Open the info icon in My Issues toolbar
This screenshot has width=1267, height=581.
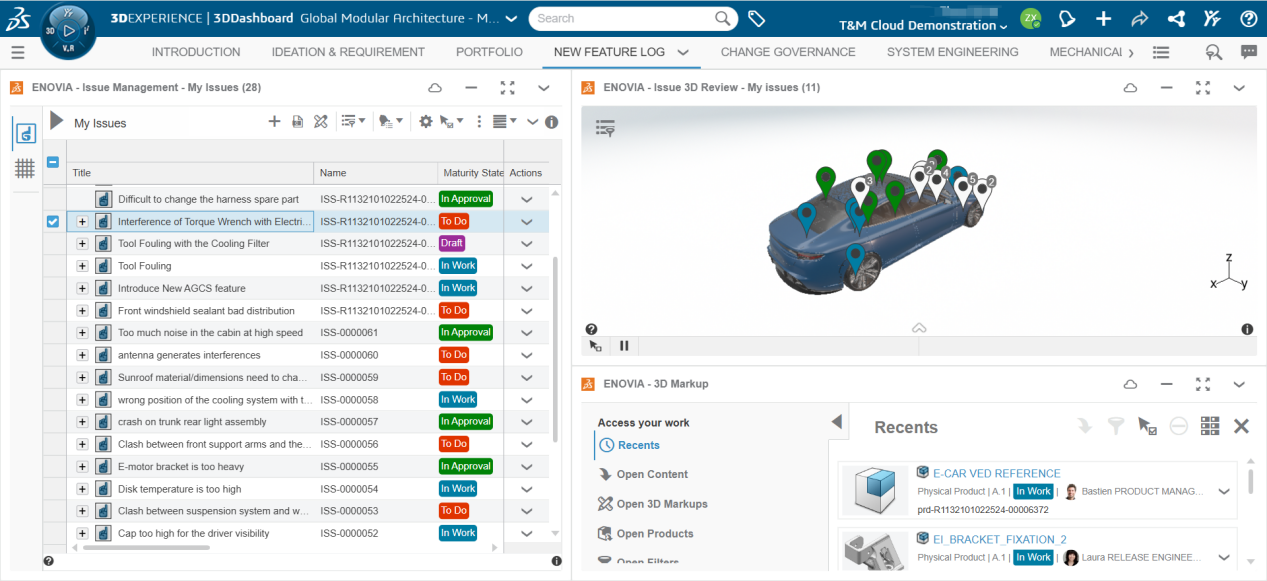tap(551, 122)
